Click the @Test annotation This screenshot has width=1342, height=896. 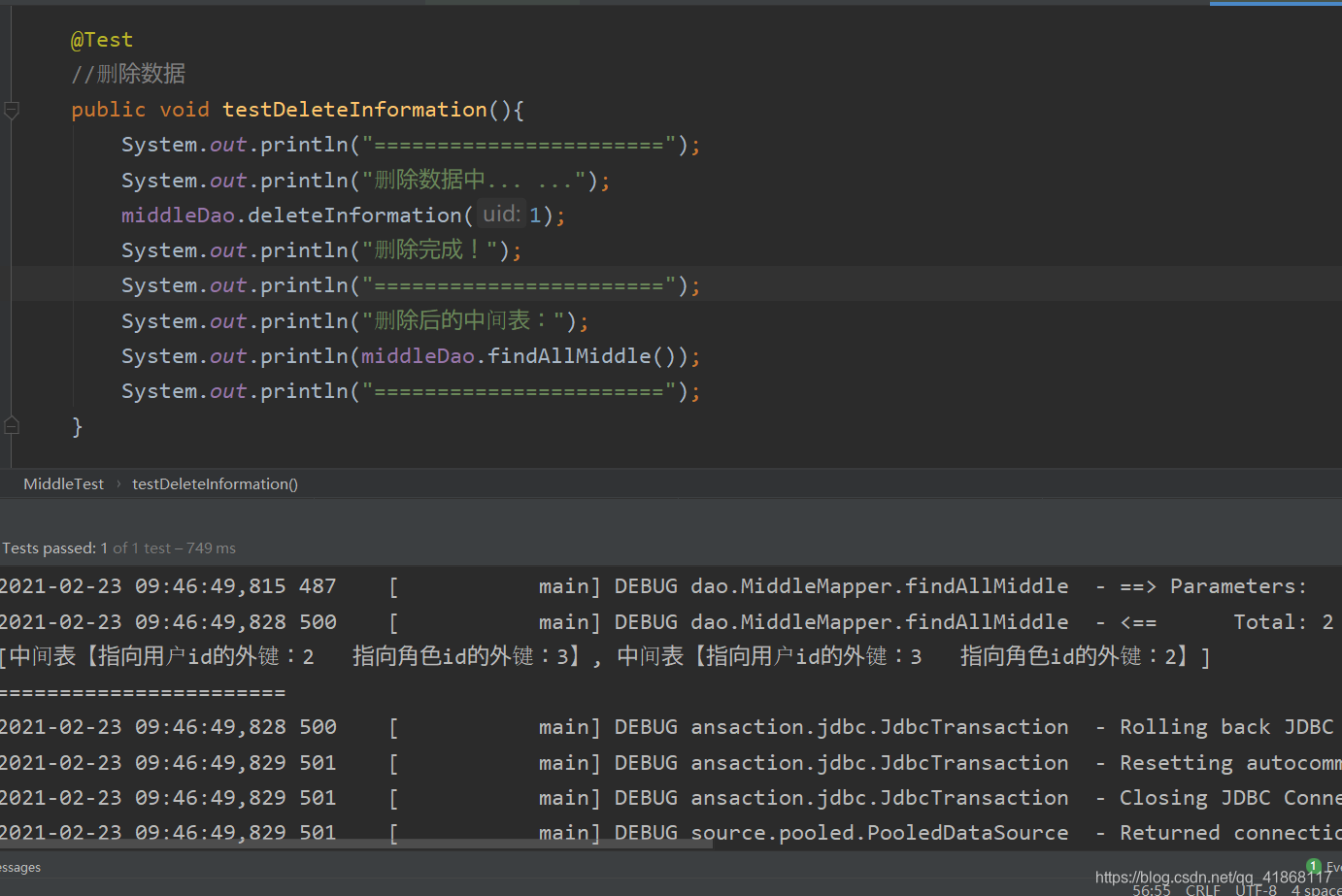tap(101, 40)
